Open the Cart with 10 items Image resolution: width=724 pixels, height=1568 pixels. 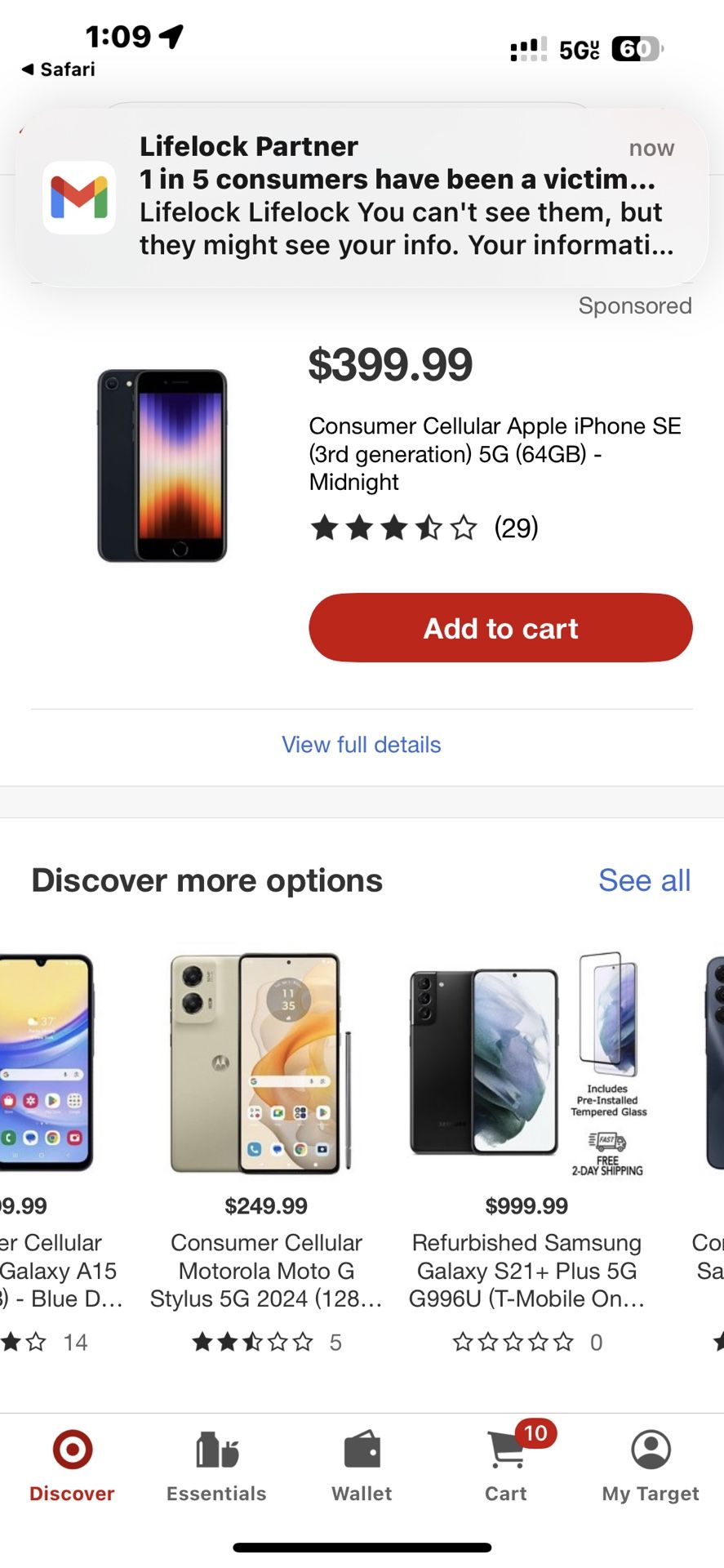[x=507, y=1450]
